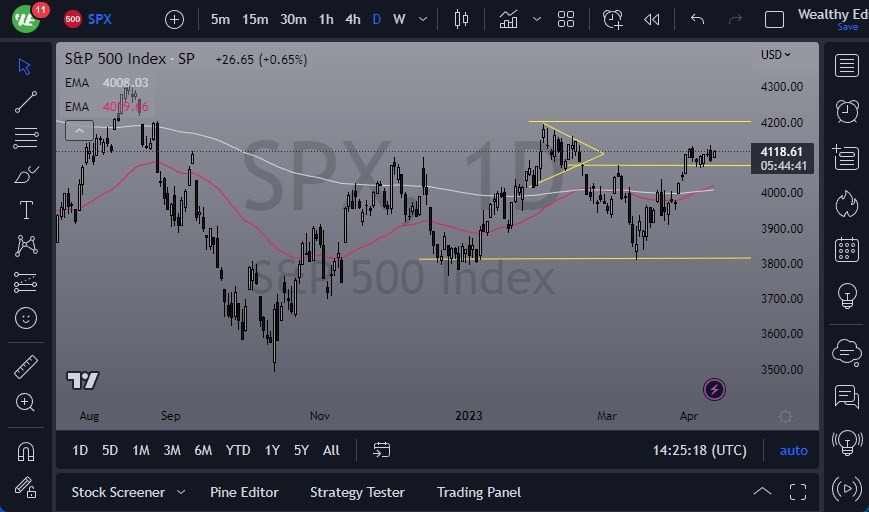Open the calendar panel in right sidebar
Image resolution: width=869 pixels, height=512 pixels.
click(x=847, y=249)
